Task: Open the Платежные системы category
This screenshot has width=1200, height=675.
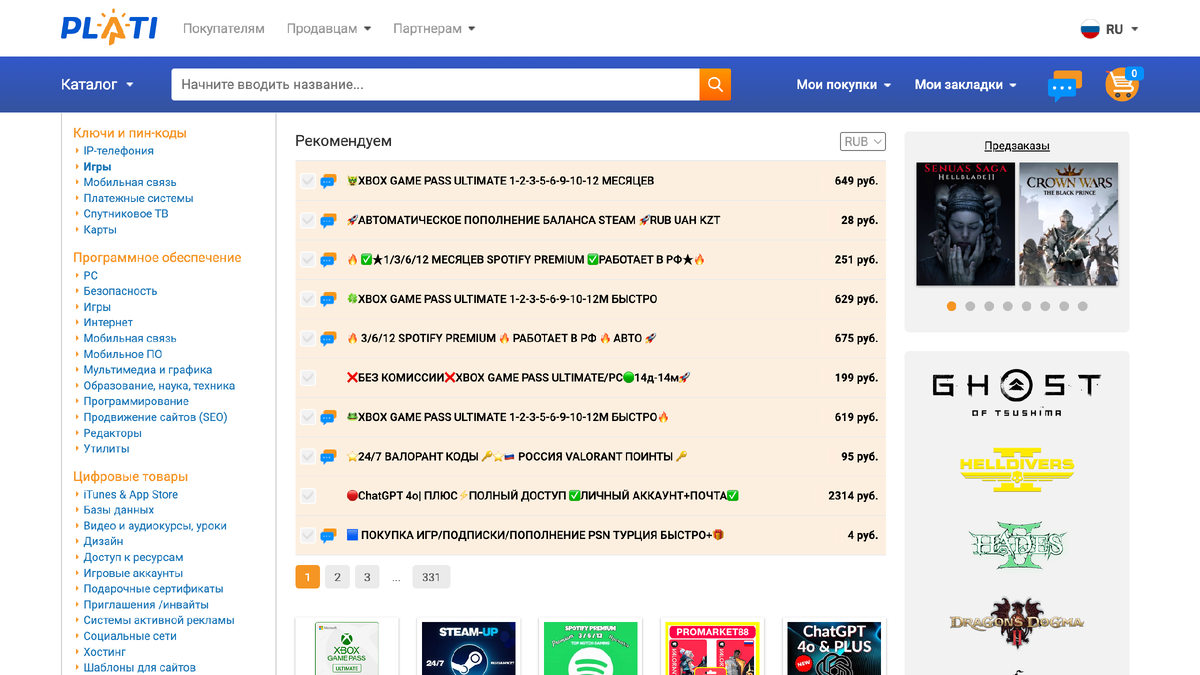Action: point(138,198)
